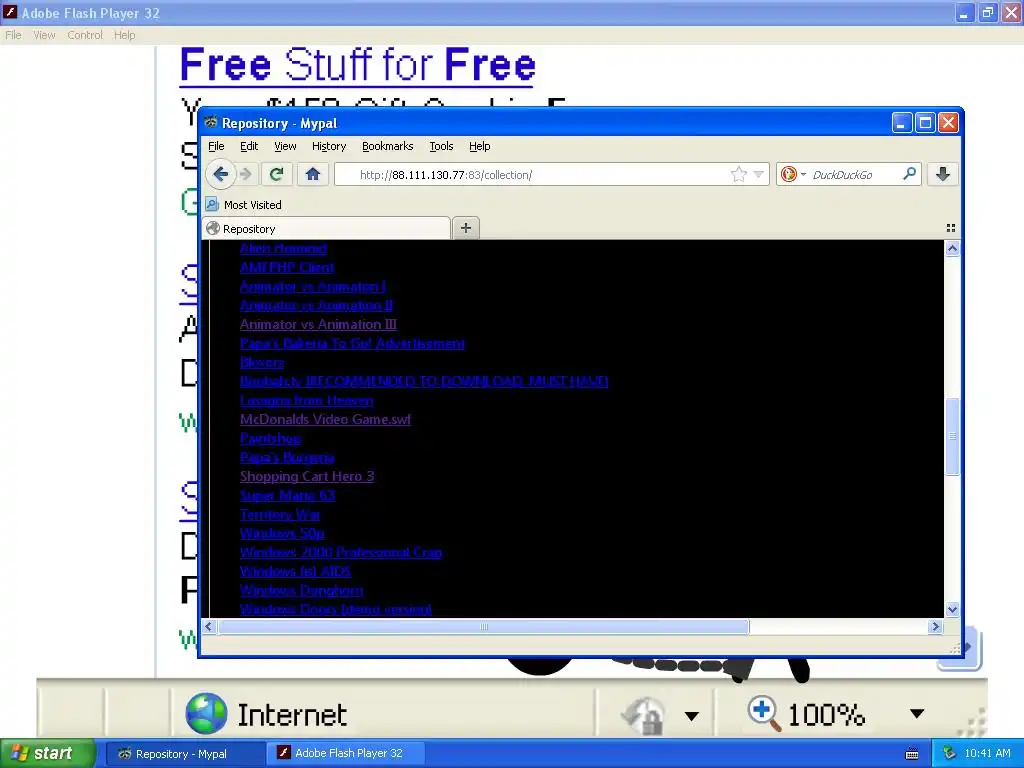Open the Paintshop link

tap(270, 438)
